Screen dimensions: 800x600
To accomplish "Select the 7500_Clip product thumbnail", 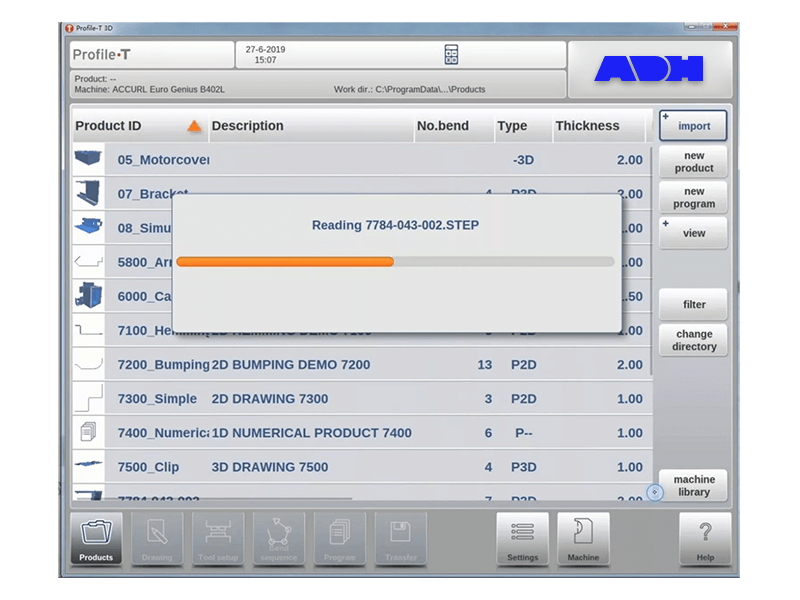I will [x=91, y=467].
